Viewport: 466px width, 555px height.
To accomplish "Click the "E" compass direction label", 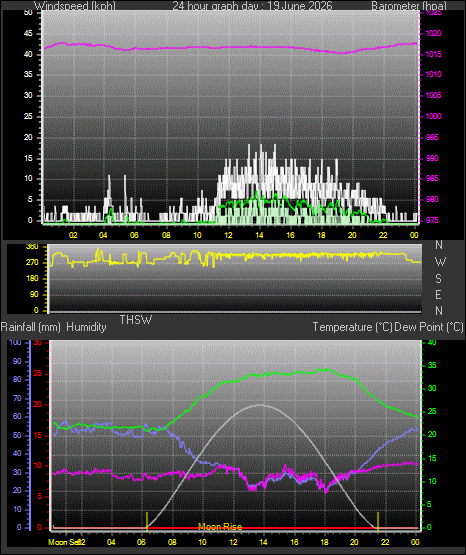I will (438, 294).
